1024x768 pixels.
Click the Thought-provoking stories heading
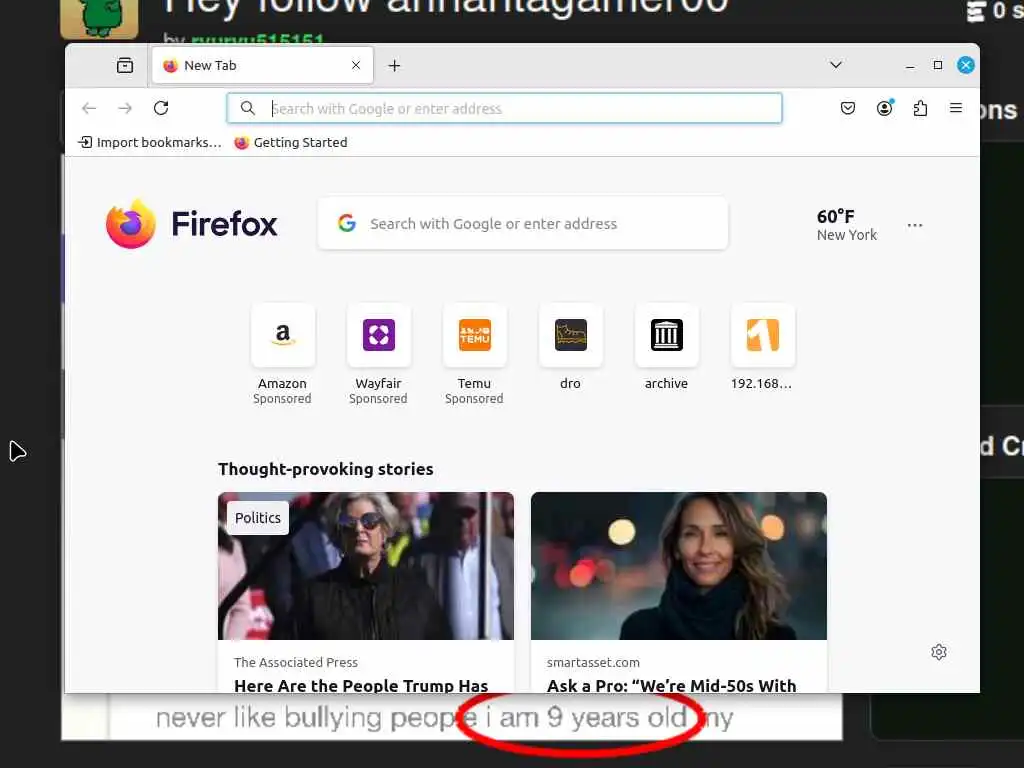click(x=325, y=469)
